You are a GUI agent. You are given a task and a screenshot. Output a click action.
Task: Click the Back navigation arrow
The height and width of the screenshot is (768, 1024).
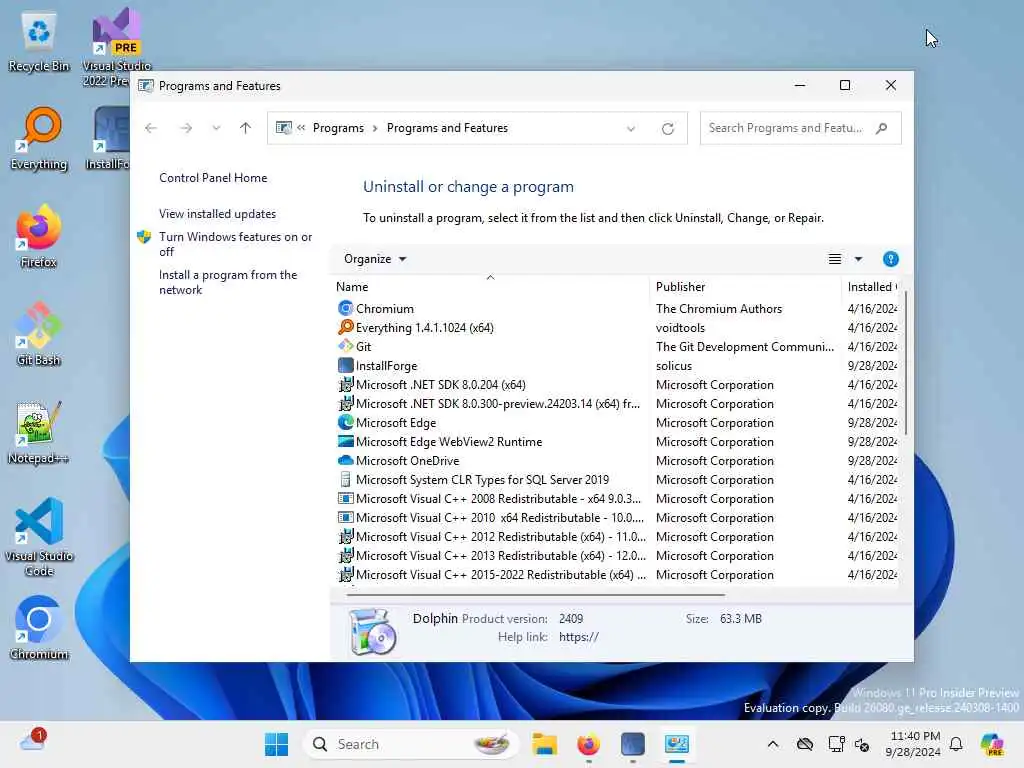151,128
